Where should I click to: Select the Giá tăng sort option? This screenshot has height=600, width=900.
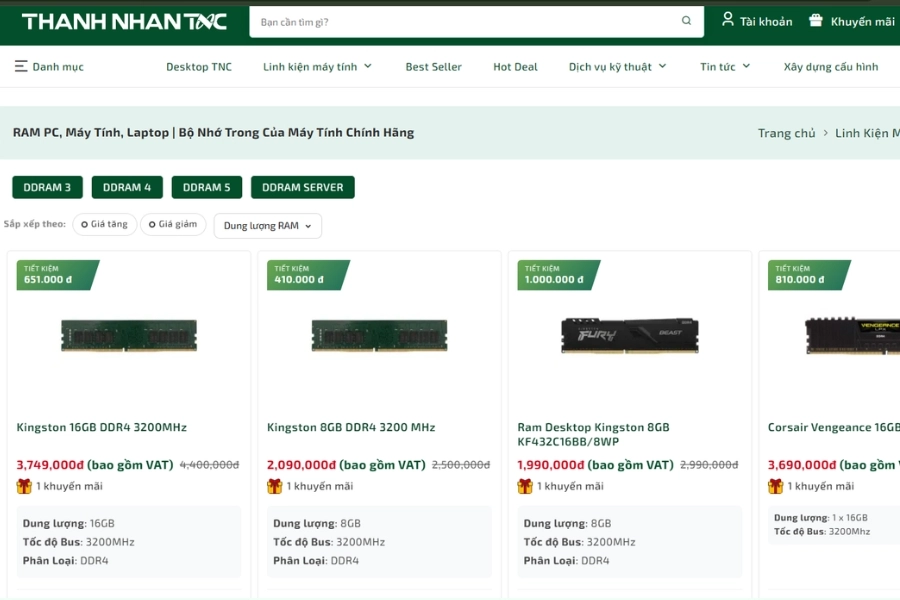pos(104,224)
